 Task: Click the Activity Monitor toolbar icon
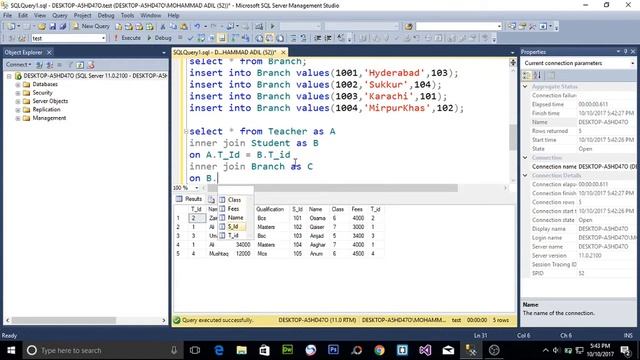(x=259, y=27)
